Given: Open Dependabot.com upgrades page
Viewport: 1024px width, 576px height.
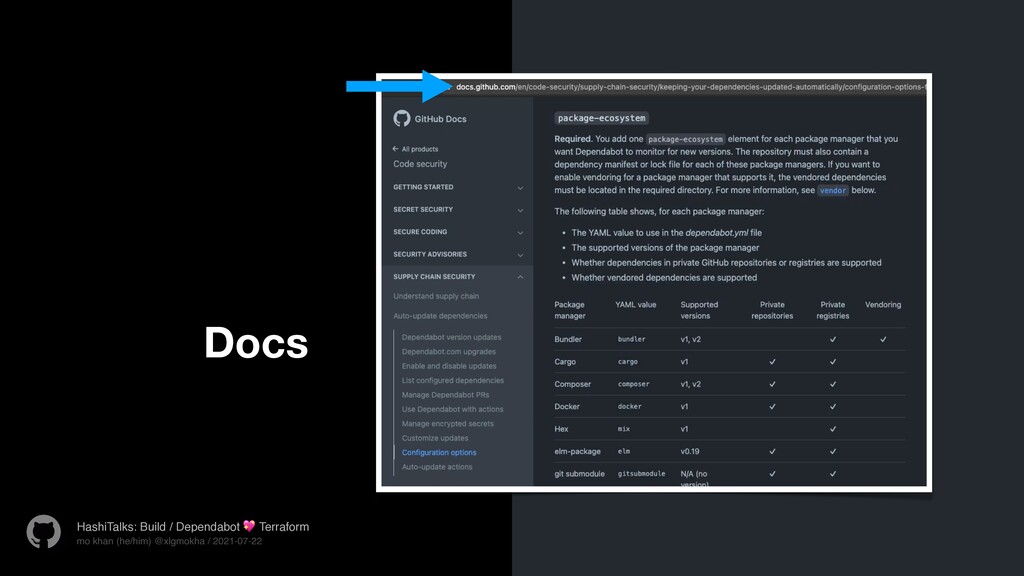Looking at the screenshot, I should pos(449,351).
